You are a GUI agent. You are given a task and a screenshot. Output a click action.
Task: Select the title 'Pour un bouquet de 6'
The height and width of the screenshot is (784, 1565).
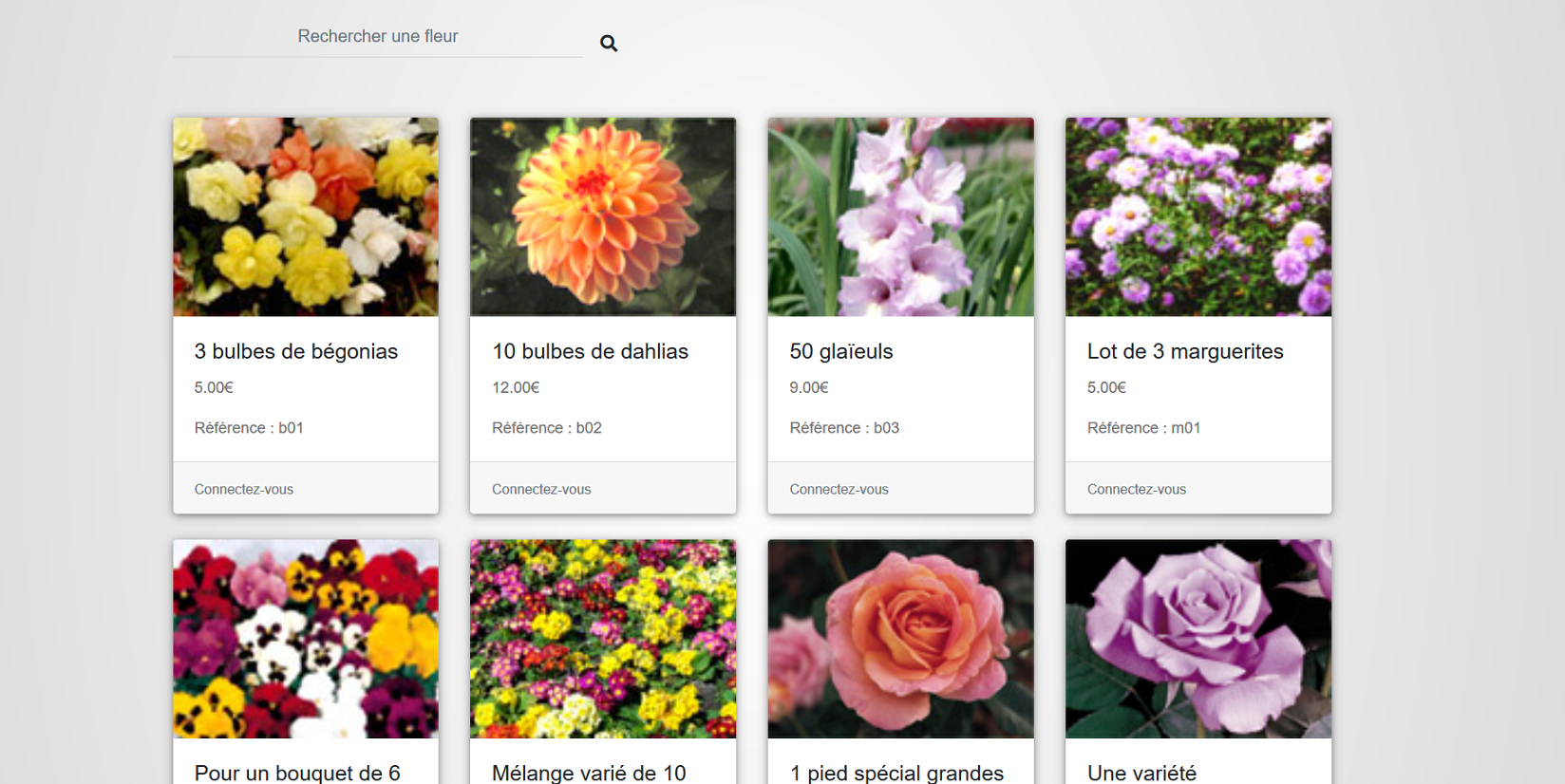[x=297, y=773]
